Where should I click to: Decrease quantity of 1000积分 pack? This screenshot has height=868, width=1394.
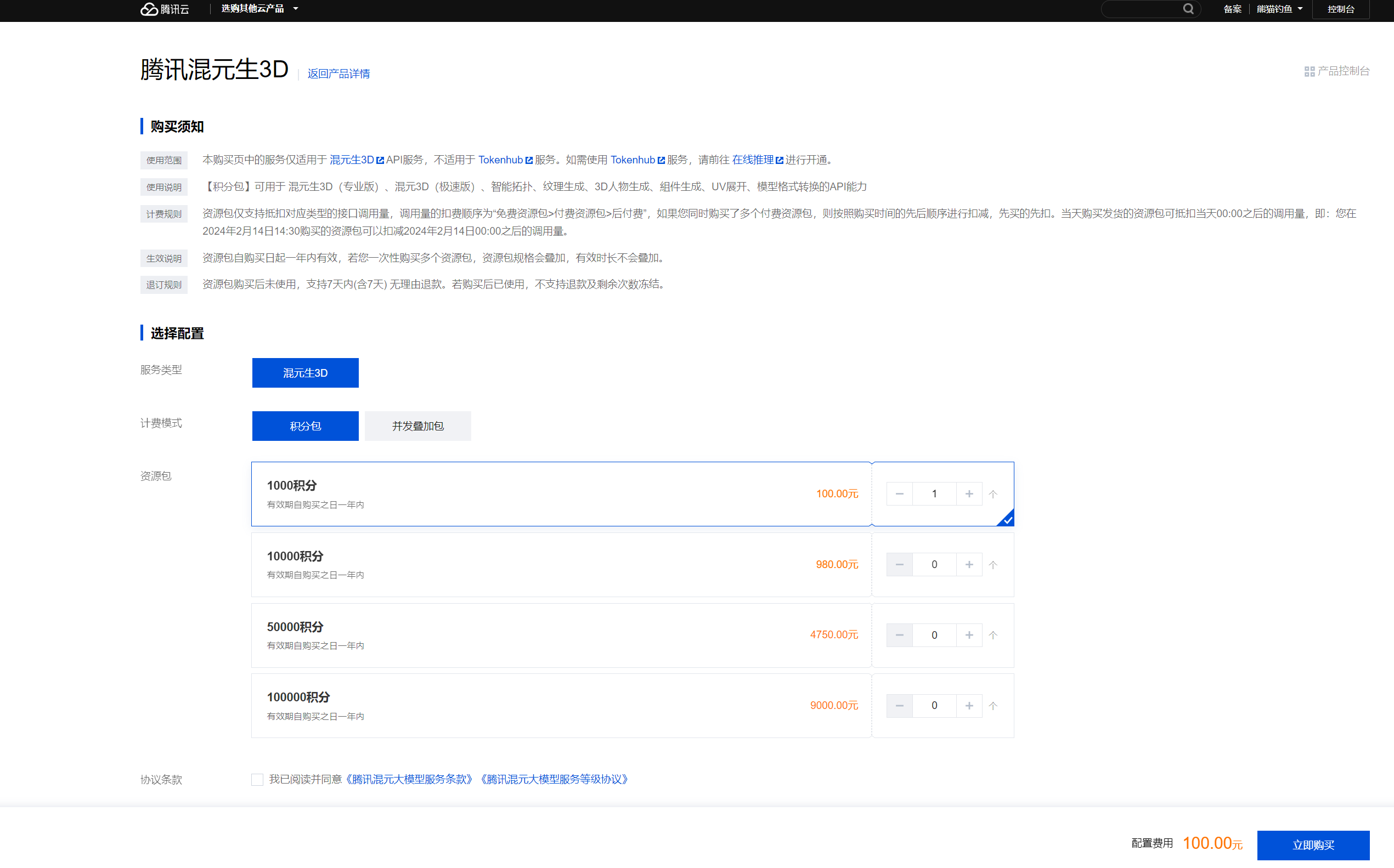900,493
